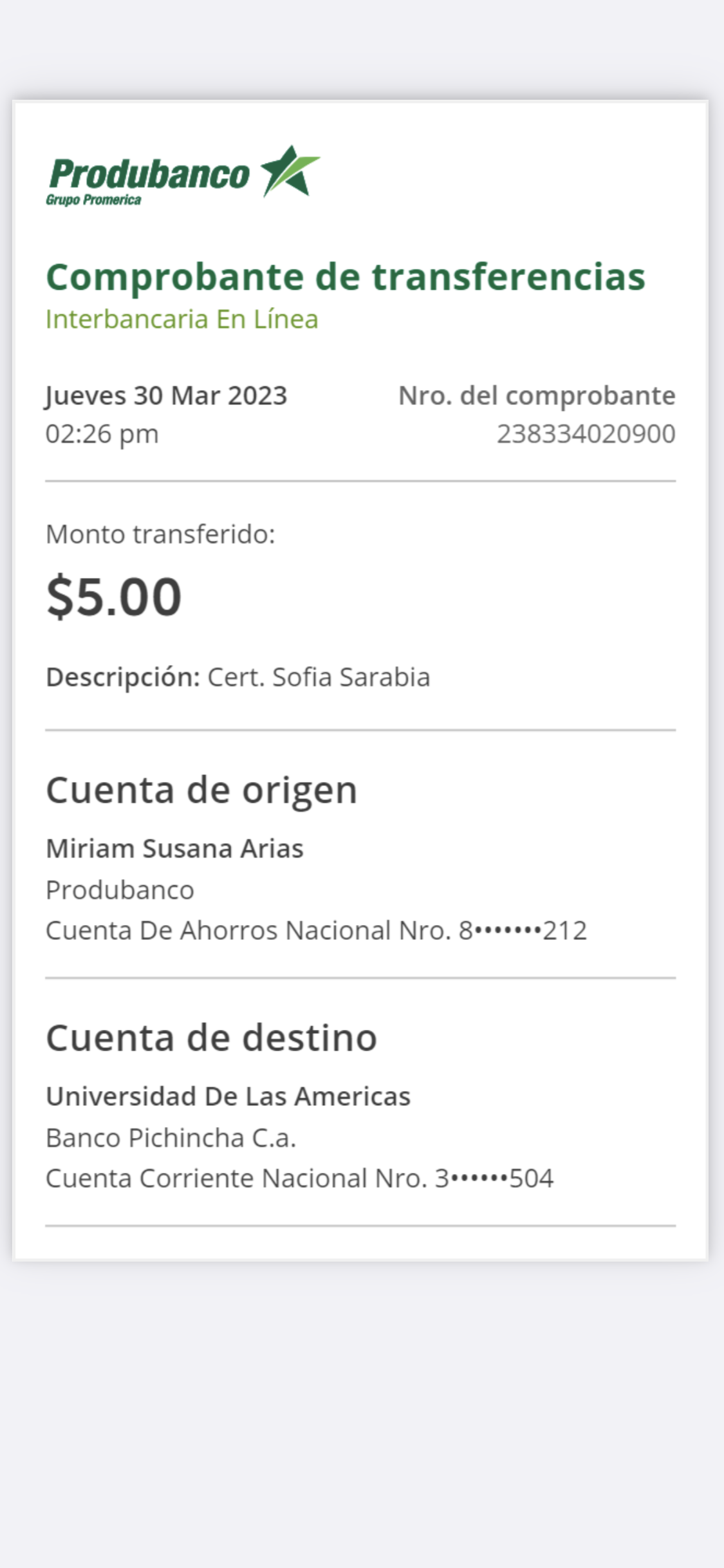Image resolution: width=724 pixels, height=1568 pixels.
Task: Click the origin bank name Produbanco
Action: (x=120, y=890)
